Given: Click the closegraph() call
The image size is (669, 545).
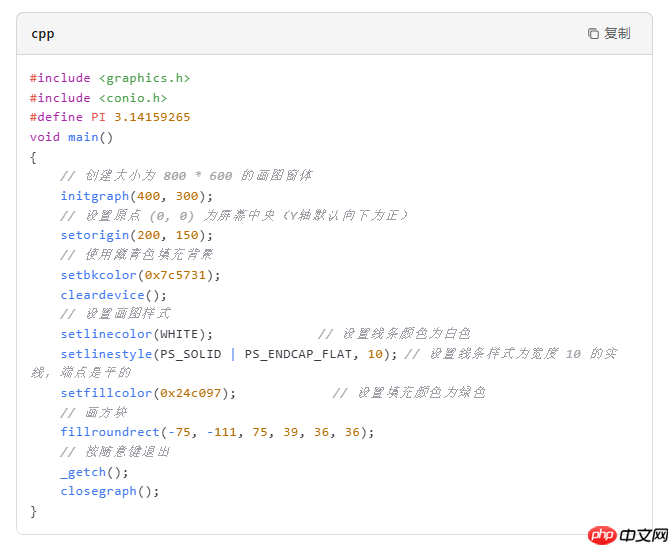Looking at the screenshot, I should (110, 491).
